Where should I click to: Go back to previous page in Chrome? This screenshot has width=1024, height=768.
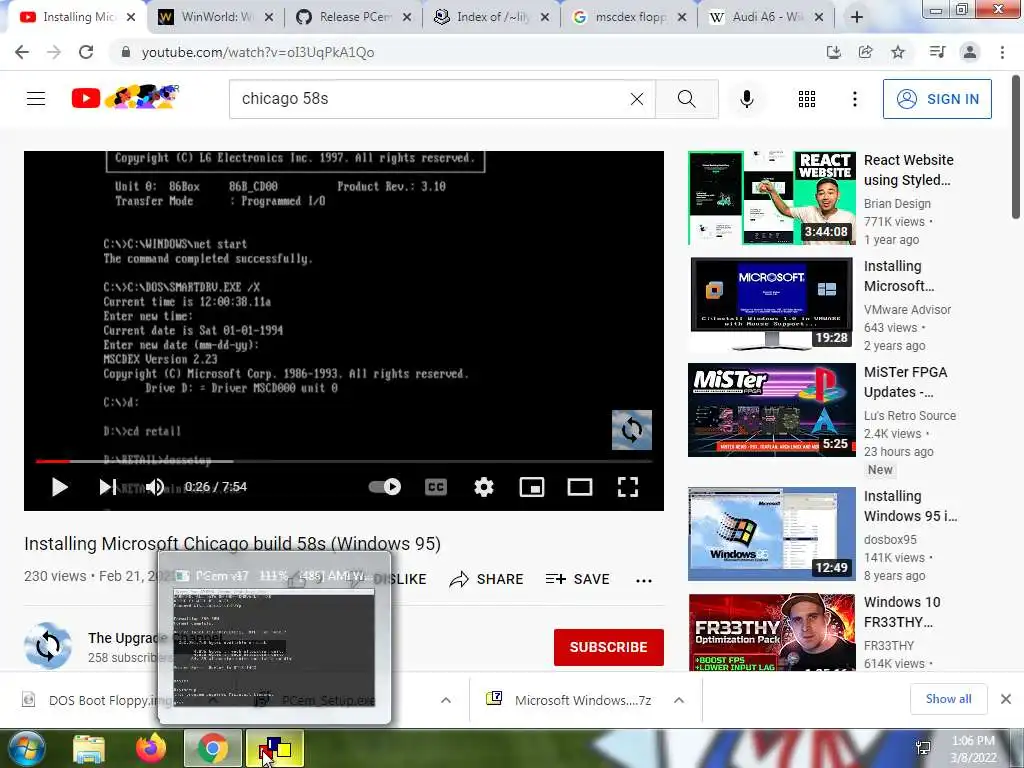[22, 52]
